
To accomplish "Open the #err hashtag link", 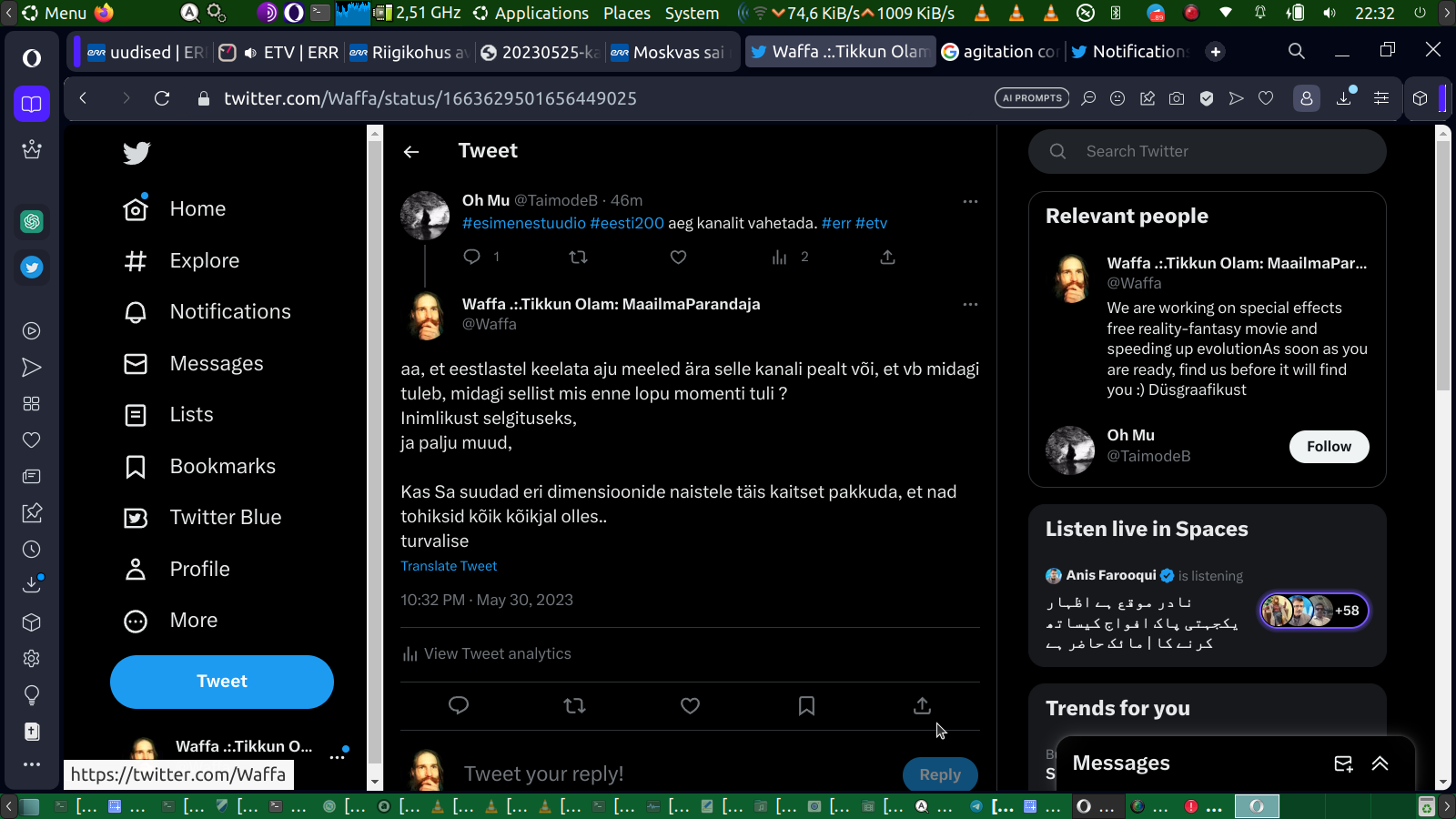I will (x=836, y=223).
